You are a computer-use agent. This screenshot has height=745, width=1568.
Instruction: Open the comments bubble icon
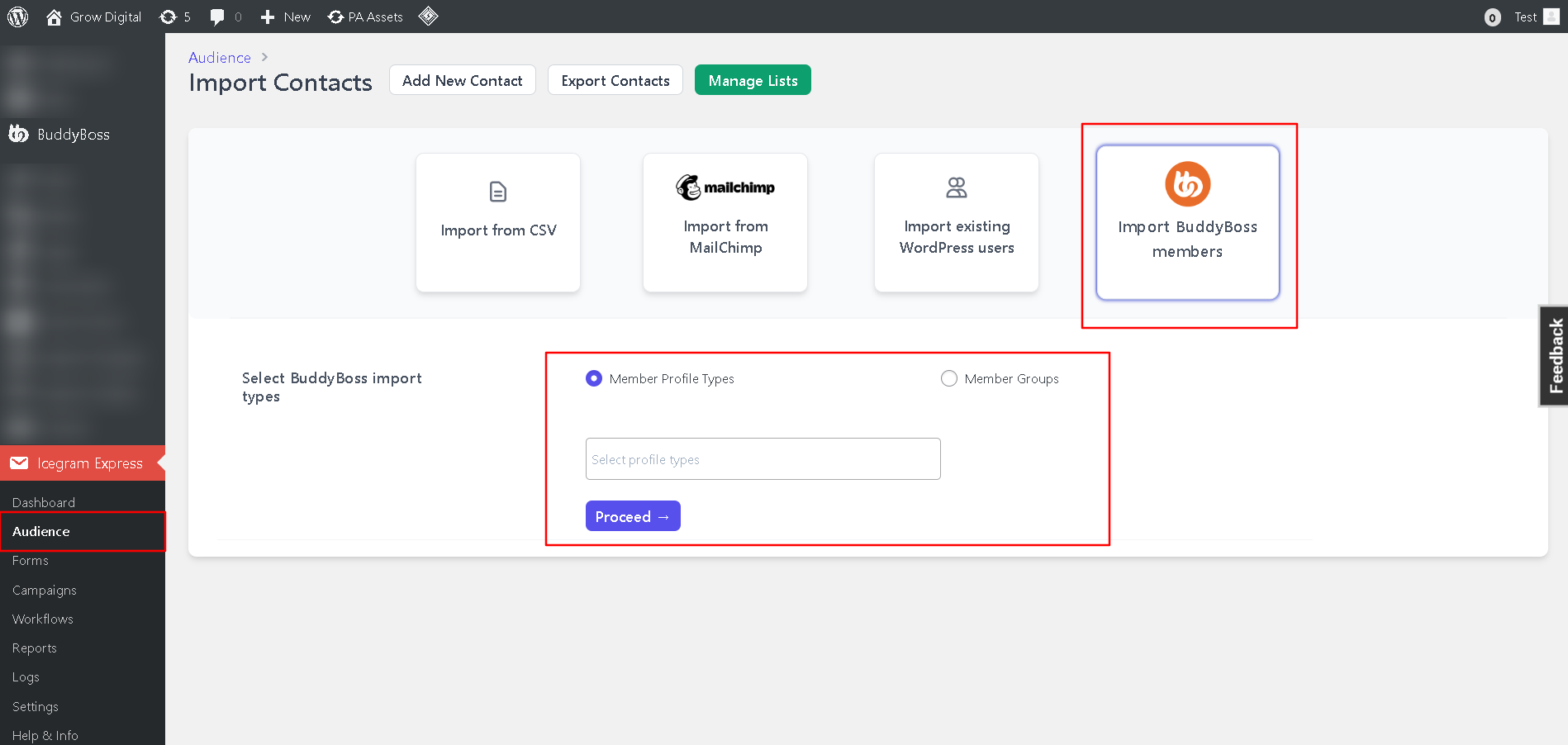pos(217,17)
